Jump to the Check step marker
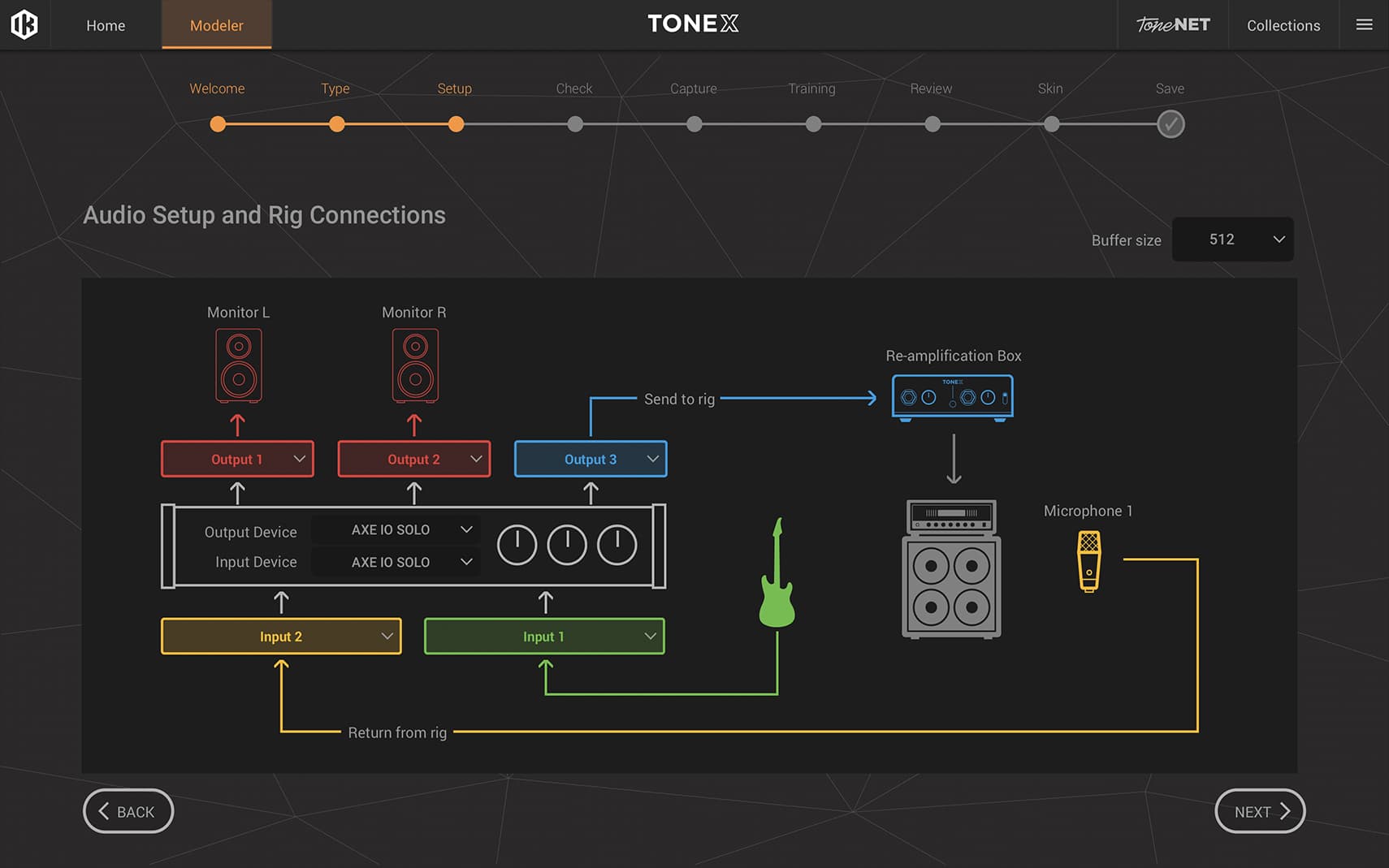The height and width of the screenshot is (868, 1389). pos(575,124)
